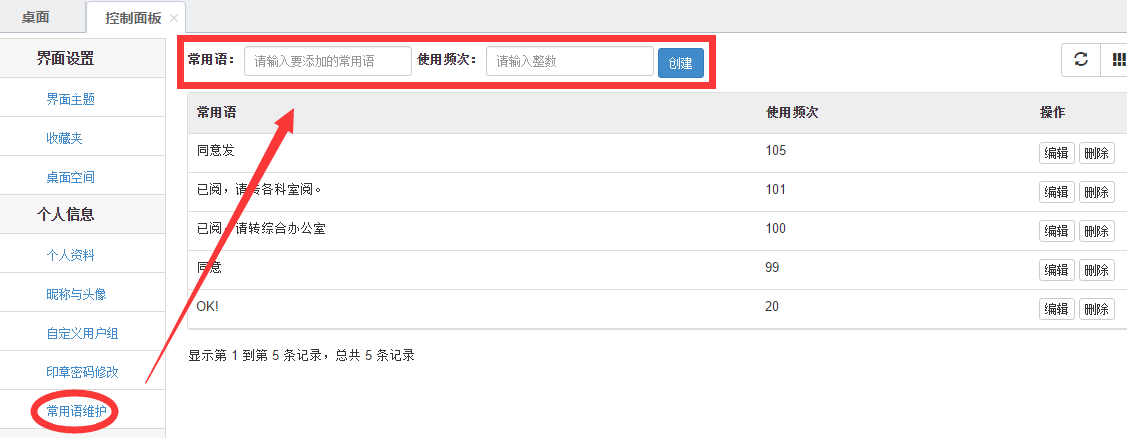Image resolution: width=1127 pixels, height=438 pixels.
Task: Select the 已阅，请转综合办公室 phrase cell
Action: click(x=262, y=229)
